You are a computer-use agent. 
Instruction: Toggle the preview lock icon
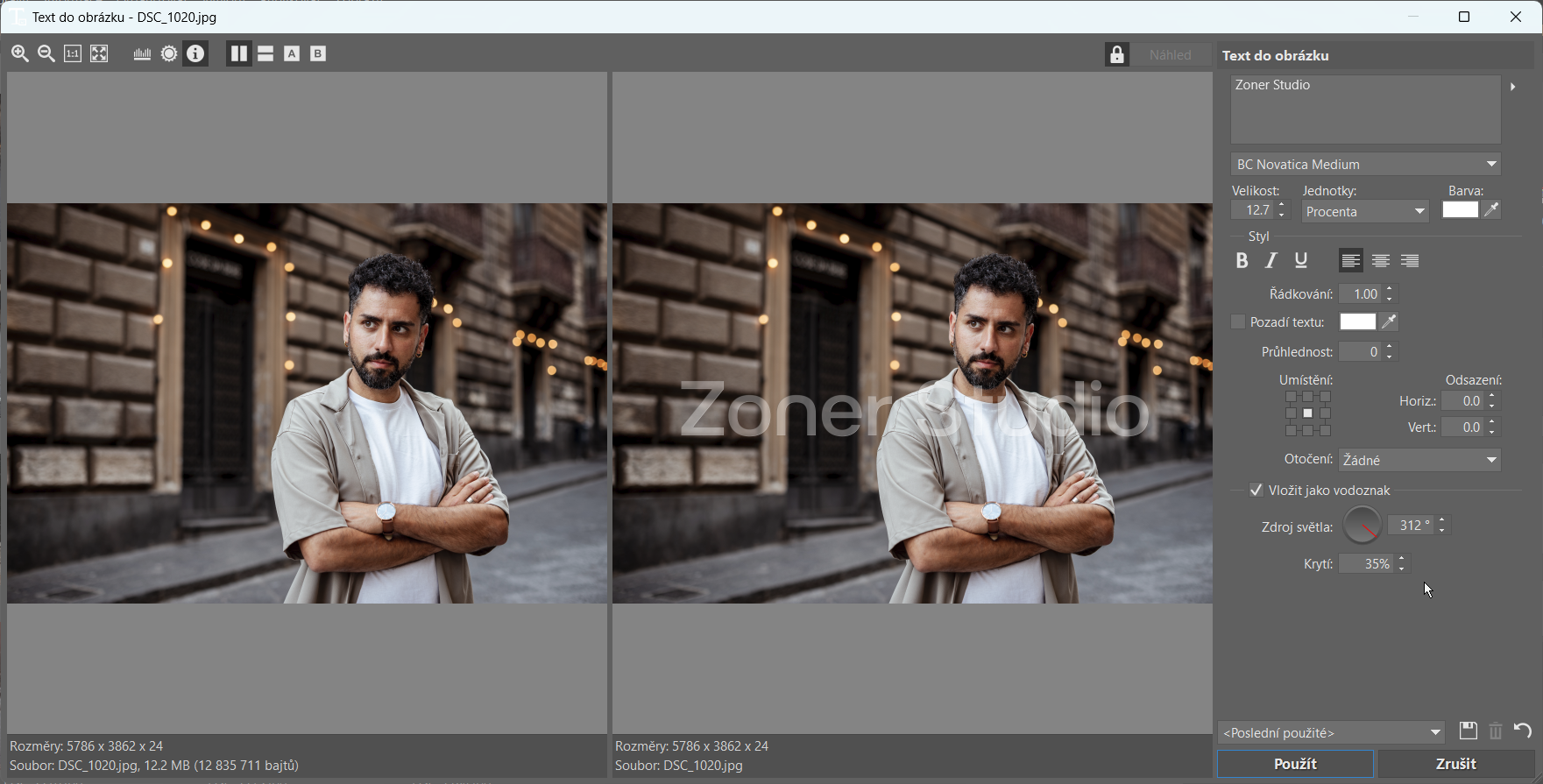coord(1116,54)
